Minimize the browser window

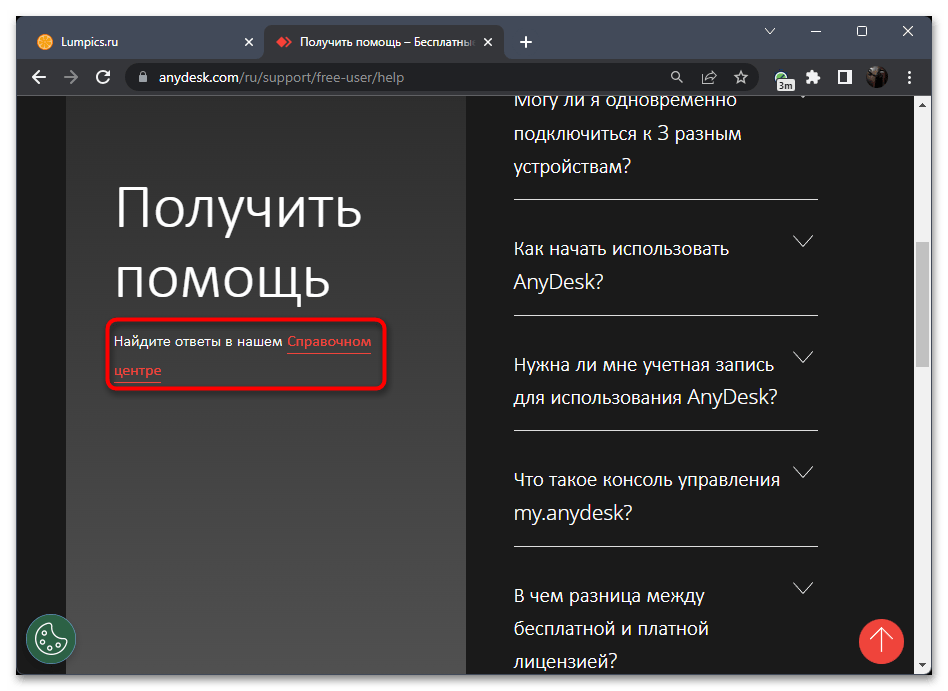click(x=816, y=31)
